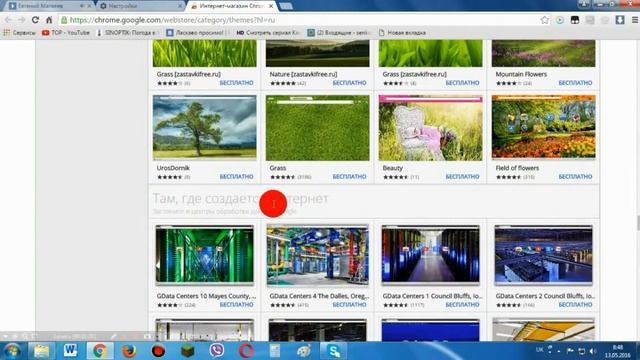Open the TOP - YouTube bookmark
640x360 pixels.
click(x=66, y=33)
